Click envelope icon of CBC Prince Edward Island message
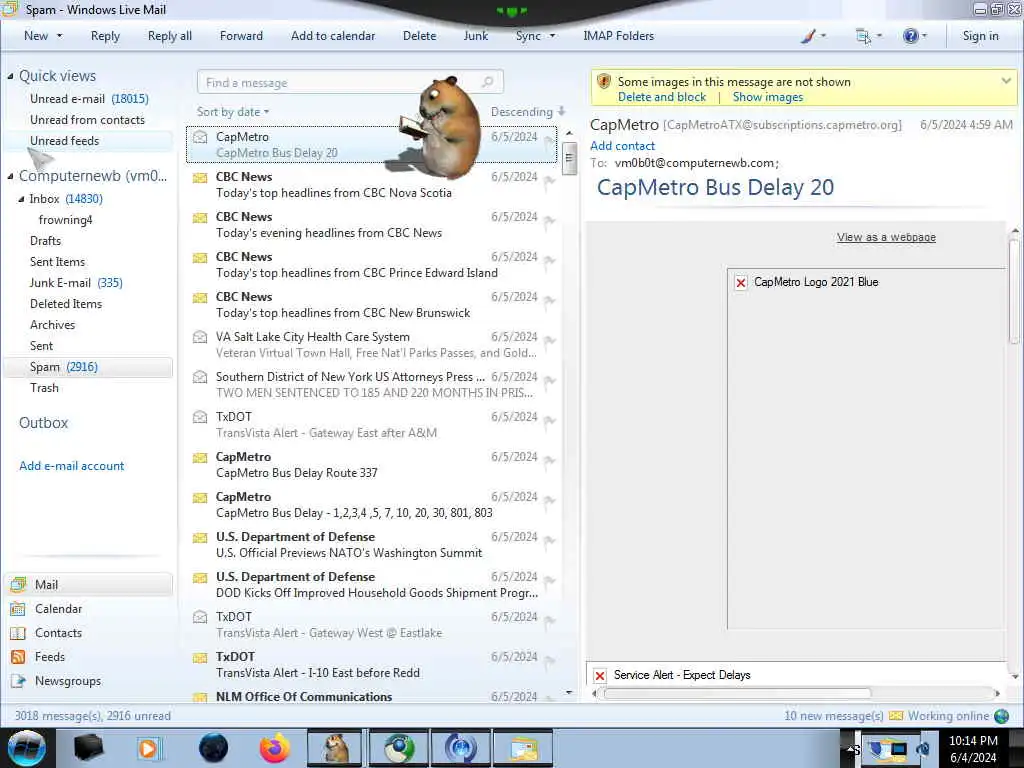Viewport: 1024px width, 768px height. coord(200,257)
